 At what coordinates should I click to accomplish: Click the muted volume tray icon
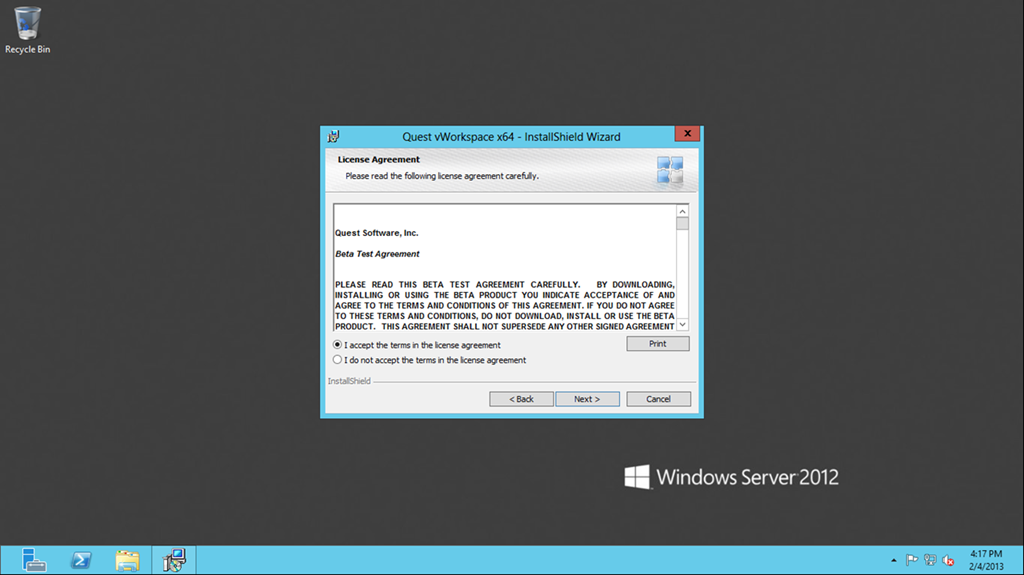(x=948, y=560)
